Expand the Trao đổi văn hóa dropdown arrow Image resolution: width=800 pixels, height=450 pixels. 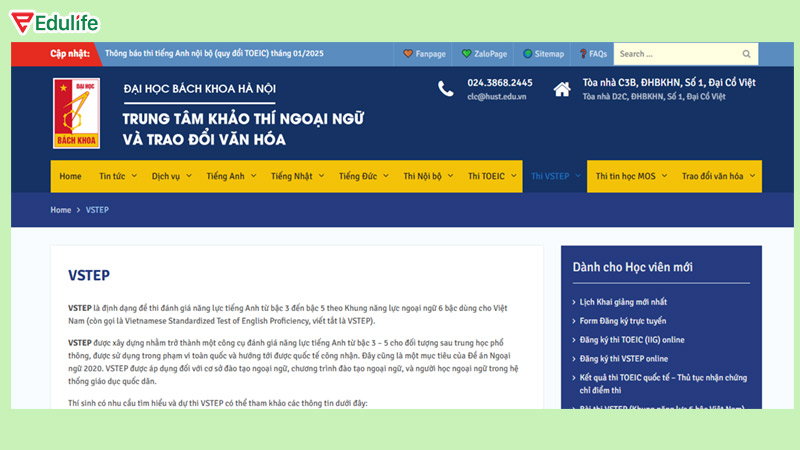coord(753,176)
